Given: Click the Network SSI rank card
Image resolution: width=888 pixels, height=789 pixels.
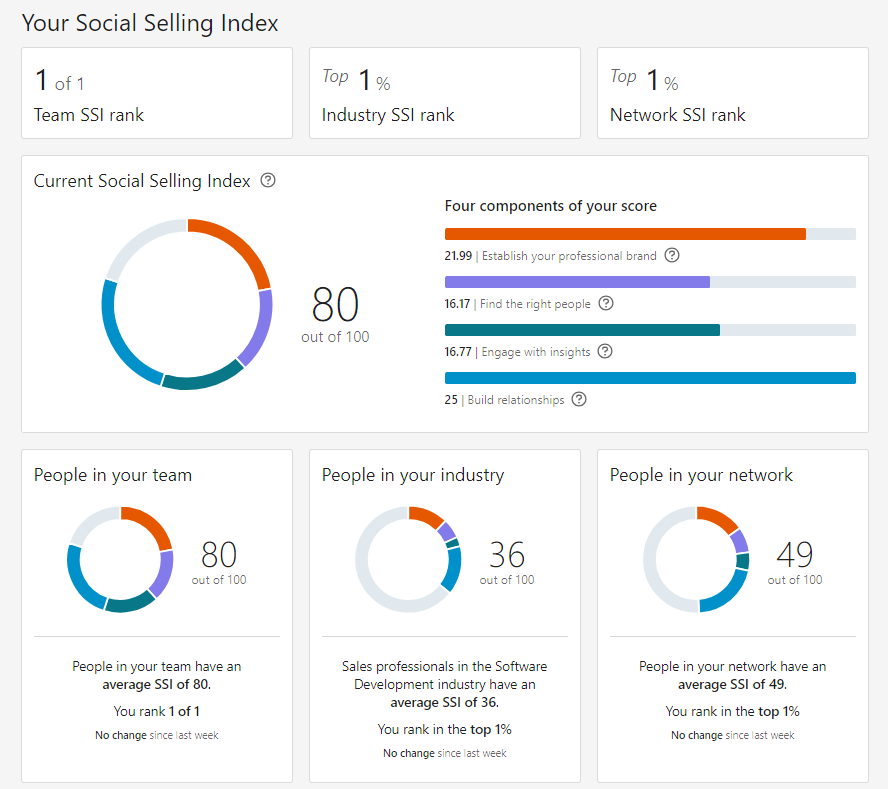Looking at the screenshot, I should click(x=732, y=92).
